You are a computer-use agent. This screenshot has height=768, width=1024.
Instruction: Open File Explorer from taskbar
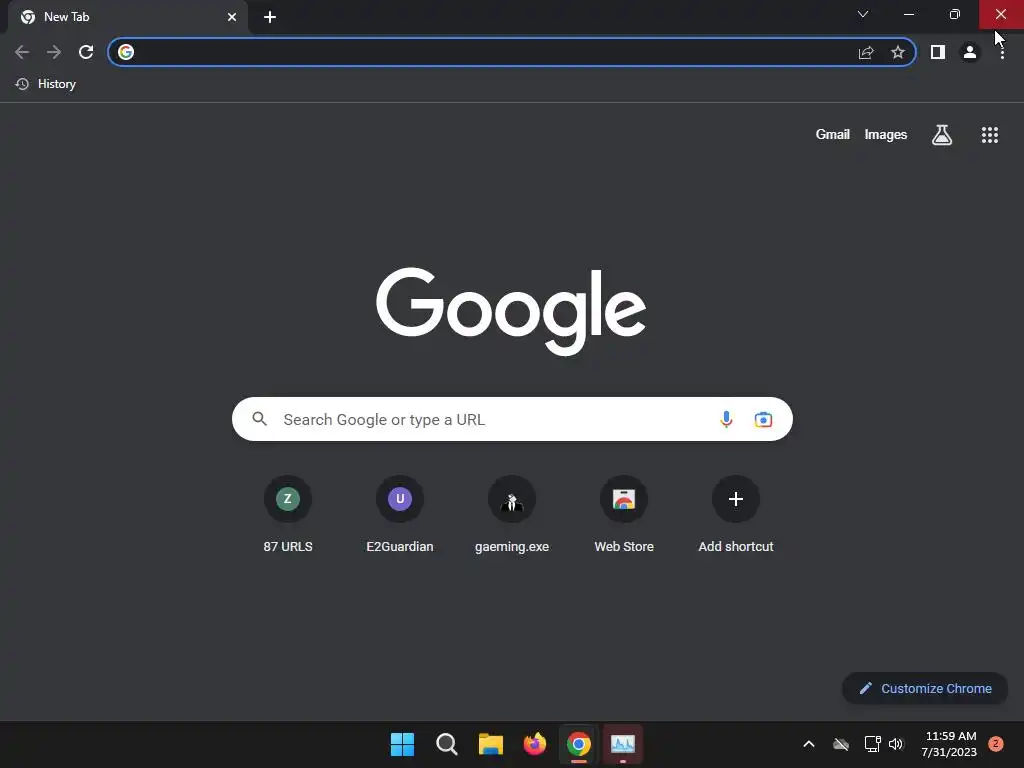[490, 744]
